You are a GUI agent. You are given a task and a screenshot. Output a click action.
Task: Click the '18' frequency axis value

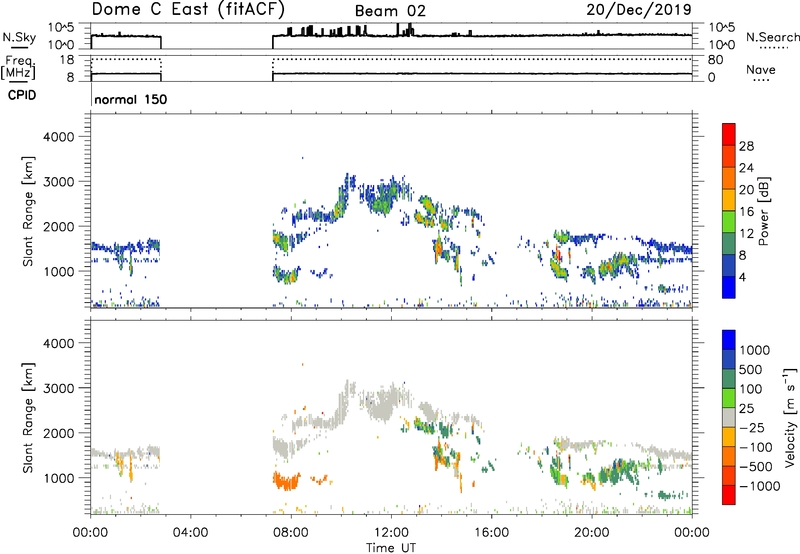[x=67, y=60]
